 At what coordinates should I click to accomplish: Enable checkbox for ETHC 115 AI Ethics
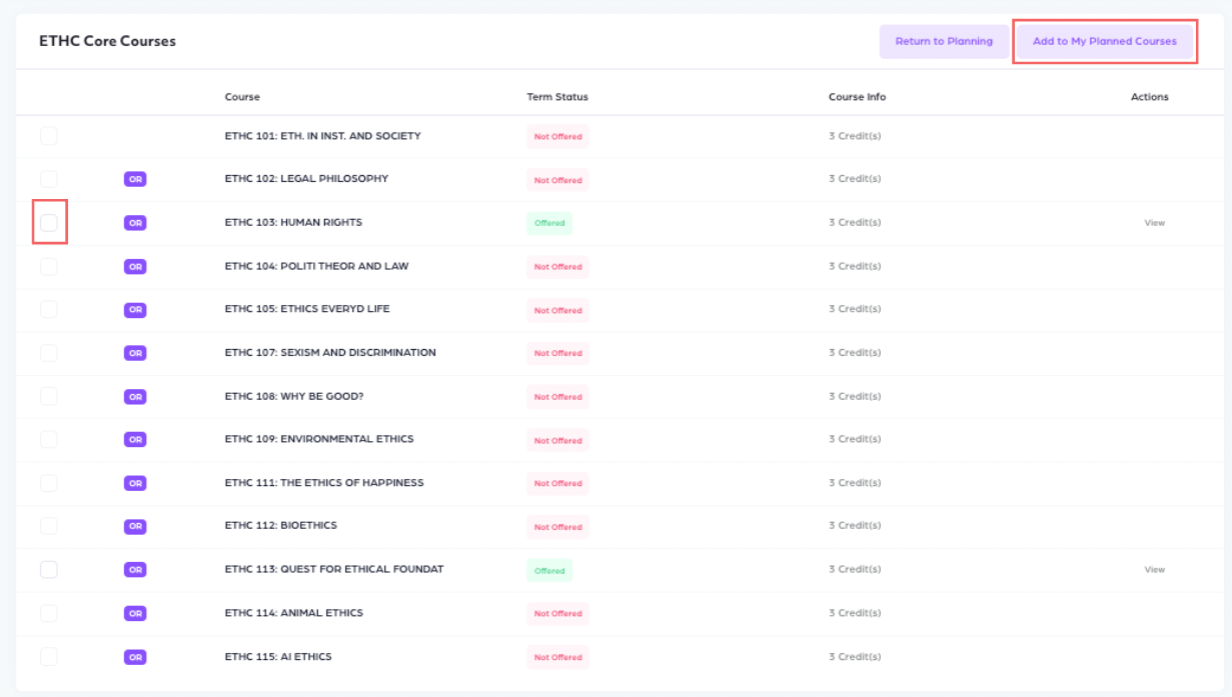click(x=49, y=656)
